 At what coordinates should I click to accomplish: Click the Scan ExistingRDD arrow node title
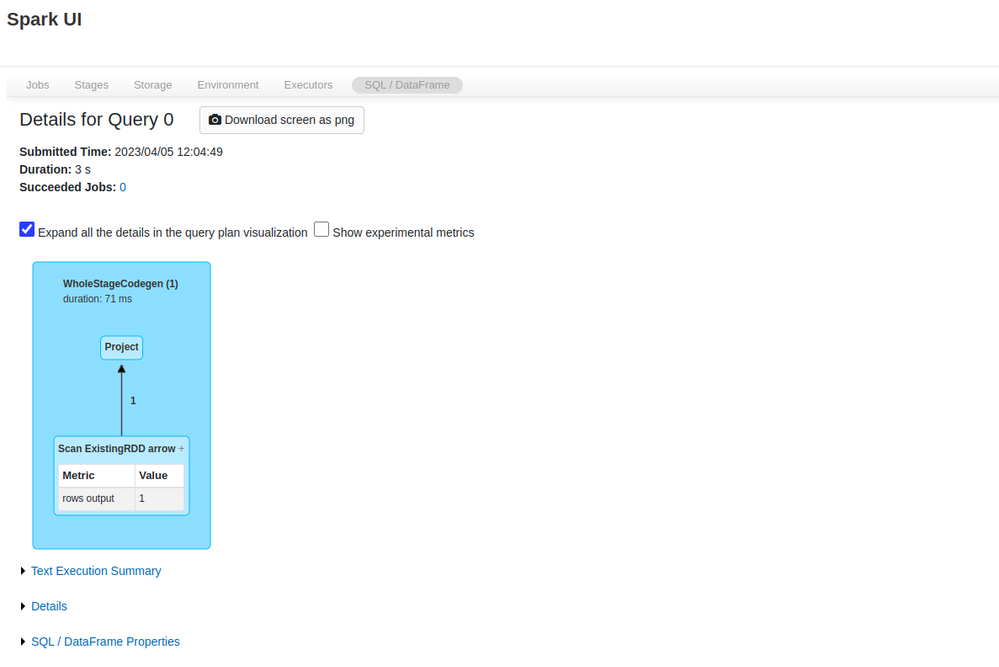(x=116, y=449)
